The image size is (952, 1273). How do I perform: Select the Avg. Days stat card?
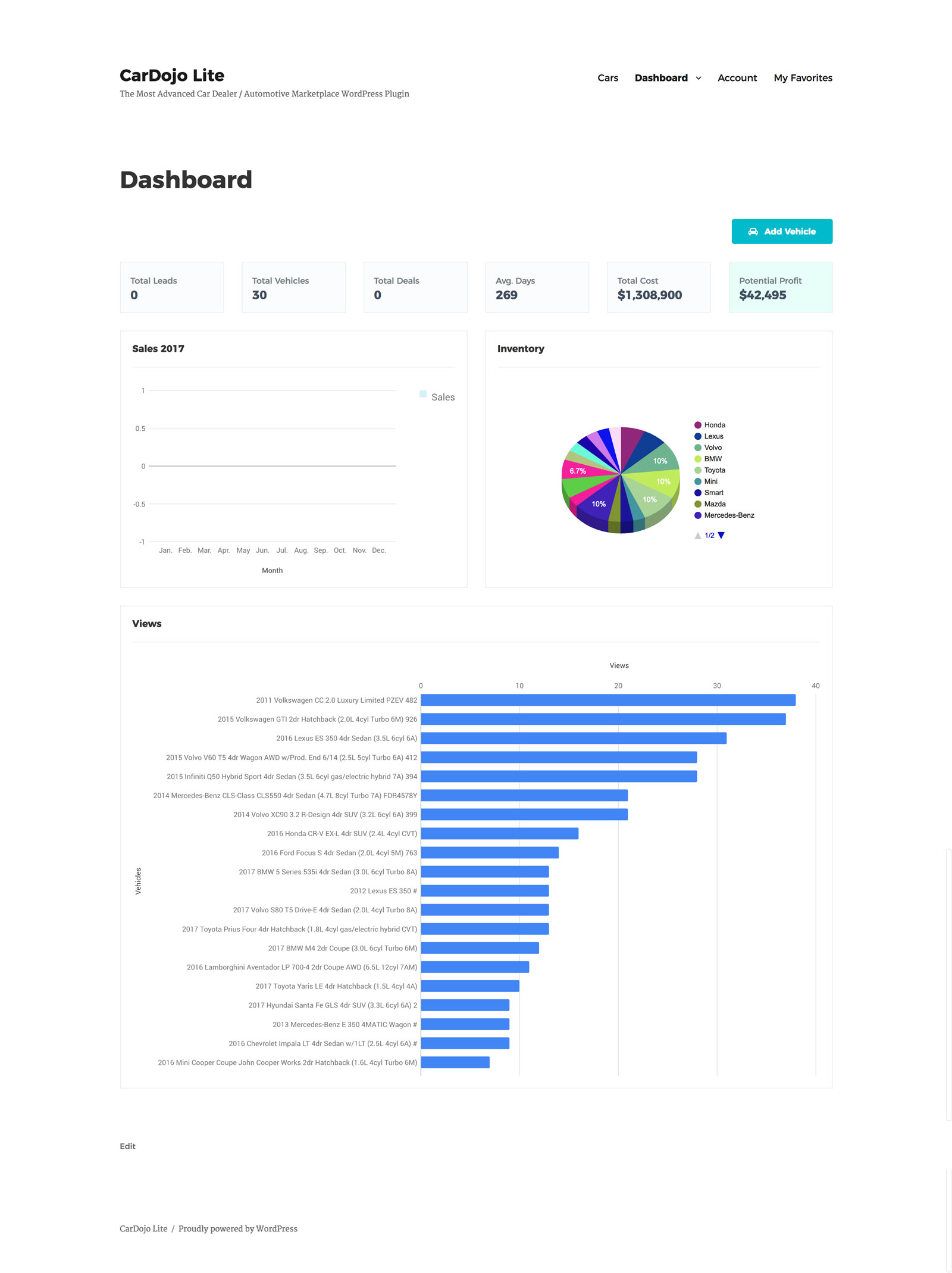[537, 287]
